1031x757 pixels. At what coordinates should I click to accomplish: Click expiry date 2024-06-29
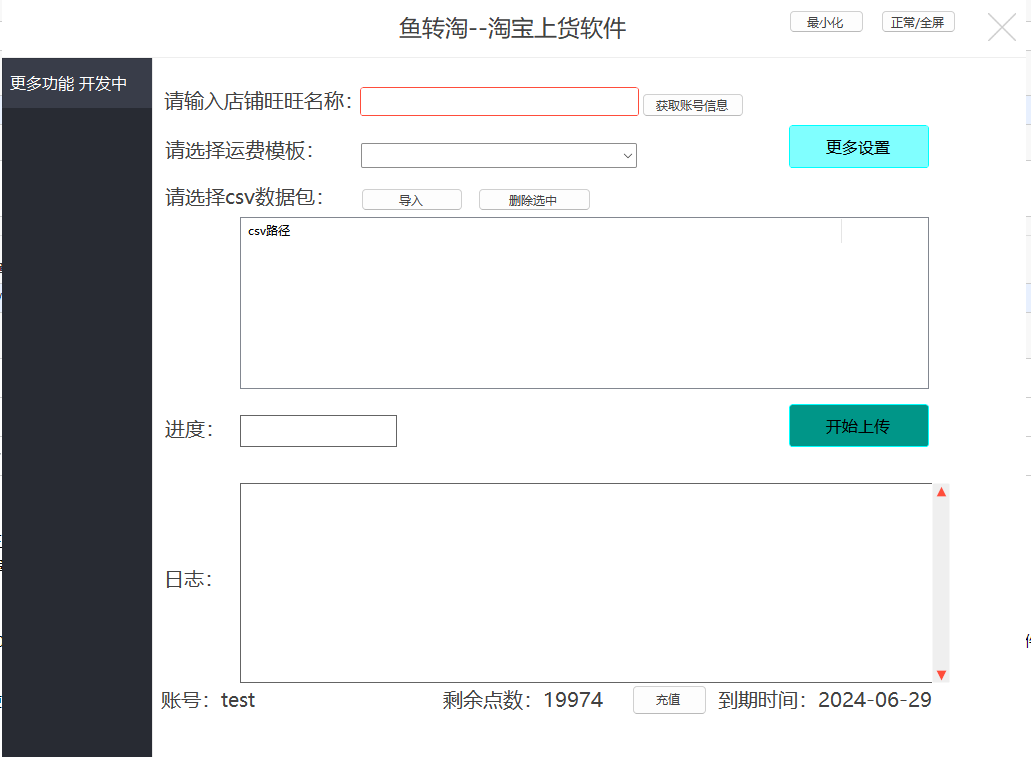(875, 700)
